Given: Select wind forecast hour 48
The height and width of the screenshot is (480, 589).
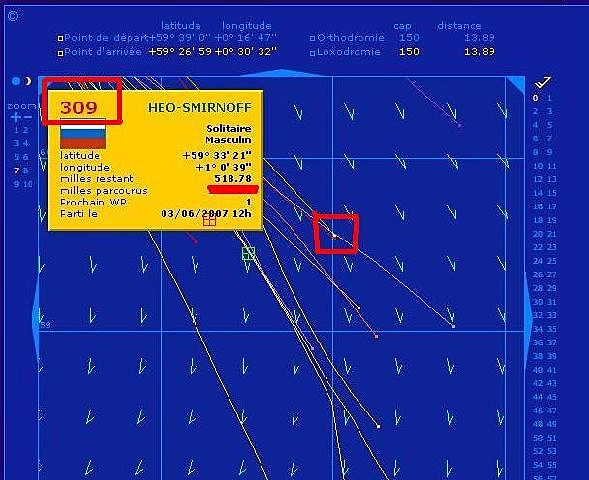Looking at the screenshot, I should [538, 424].
